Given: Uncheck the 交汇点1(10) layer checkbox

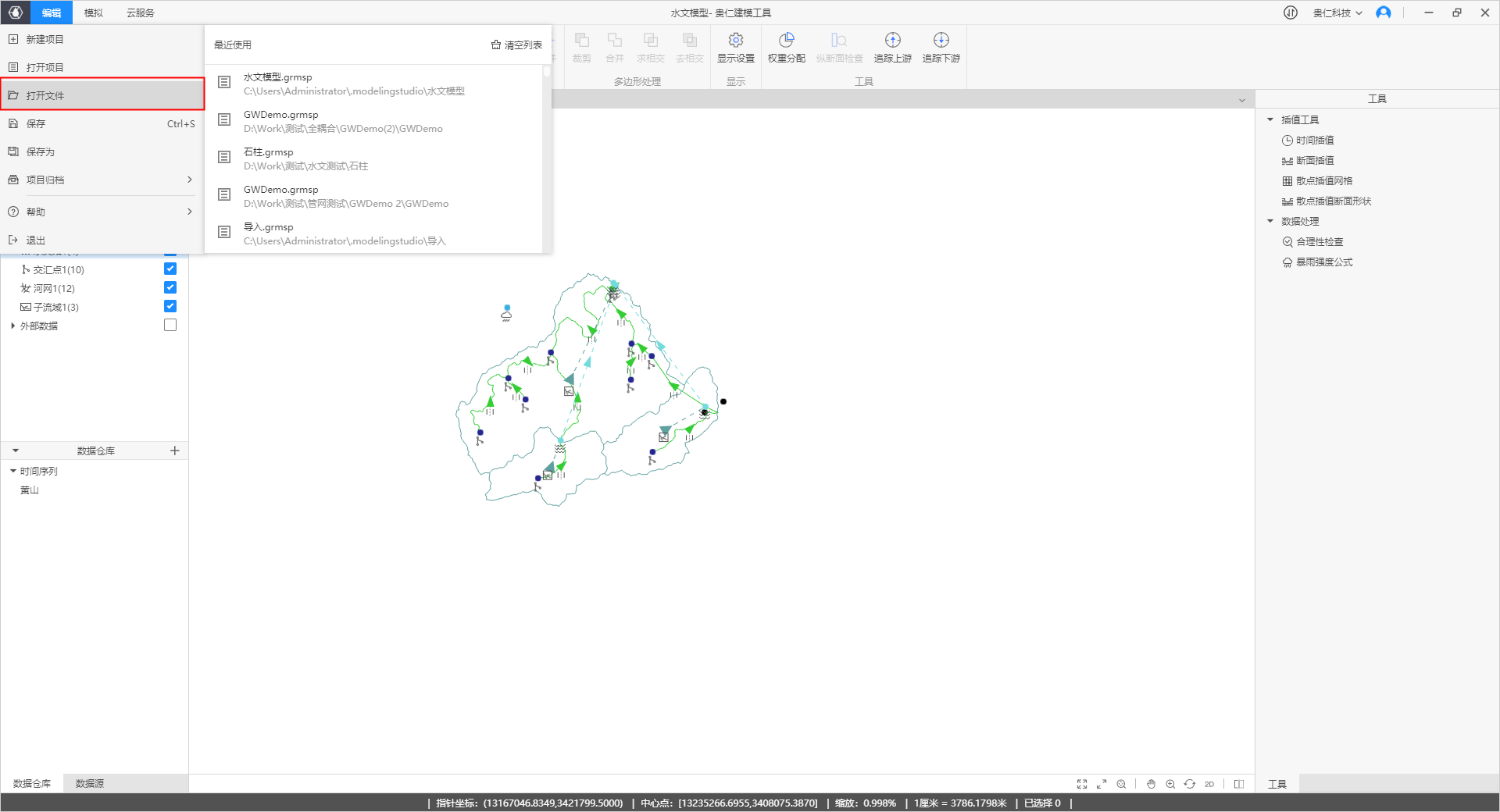Looking at the screenshot, I should pyautogui.click(x=170, y=269).
